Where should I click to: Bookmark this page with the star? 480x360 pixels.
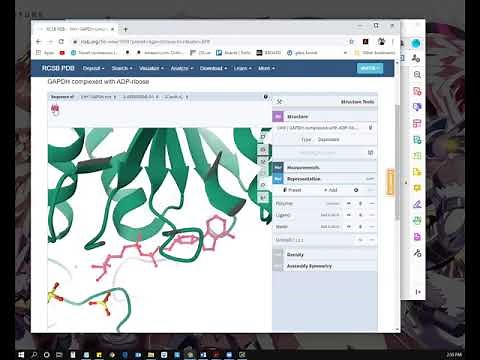[351, 42]
